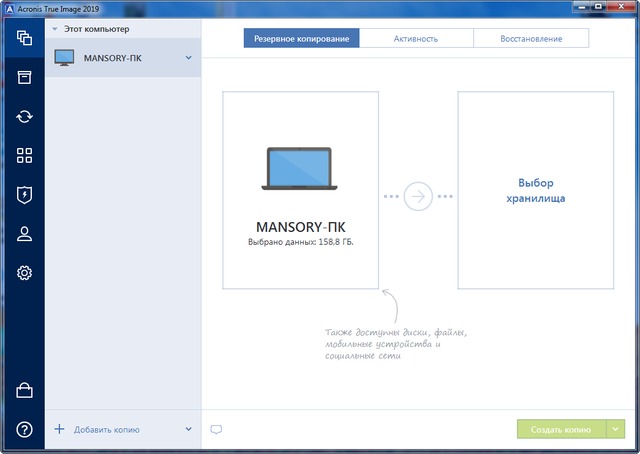Screen dimensions: 640x454
Task: Open Help question mark icon
Action: [24, 430]
